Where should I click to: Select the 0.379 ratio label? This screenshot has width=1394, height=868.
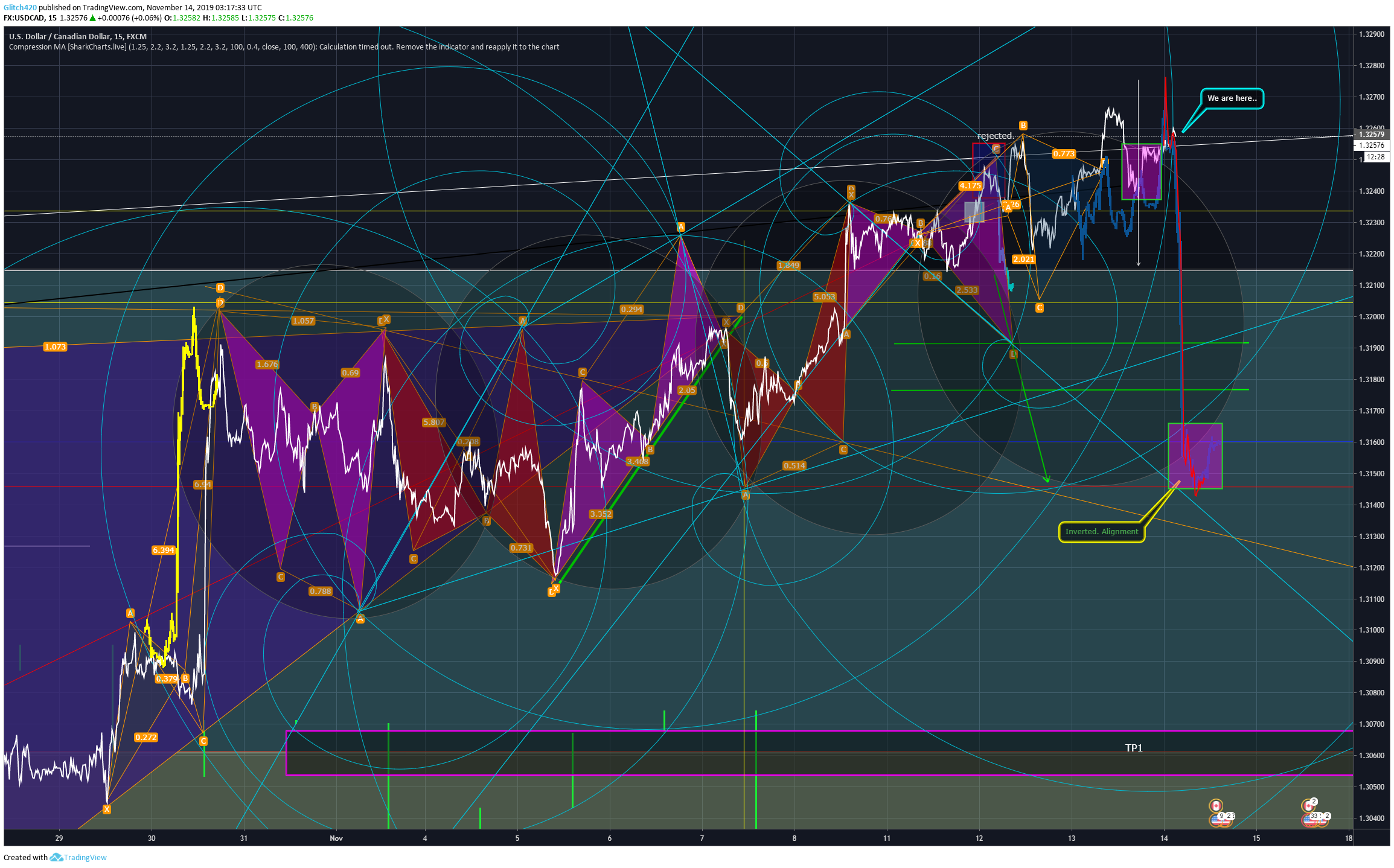tap(167, 678)
